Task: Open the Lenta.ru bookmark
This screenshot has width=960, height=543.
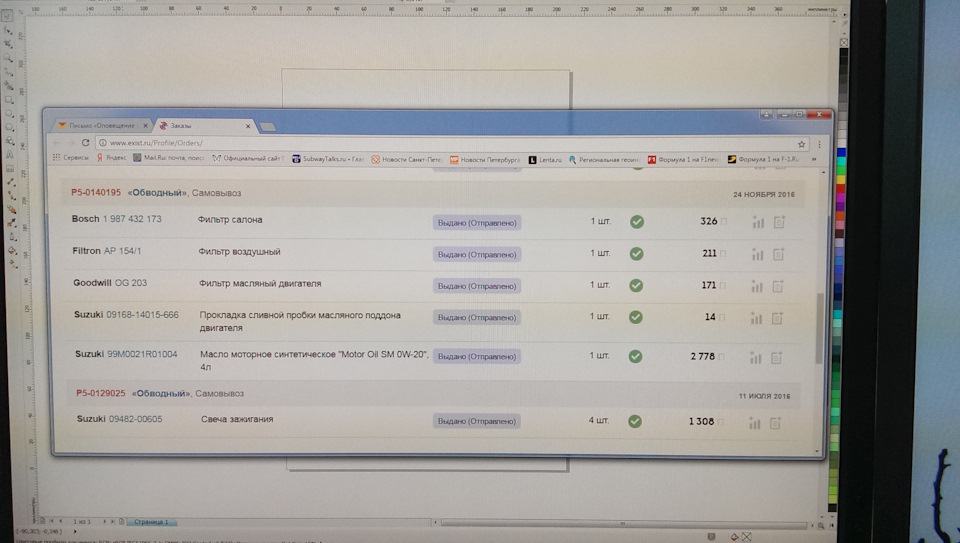Action: pyautogui.click(x=545, y=160)
